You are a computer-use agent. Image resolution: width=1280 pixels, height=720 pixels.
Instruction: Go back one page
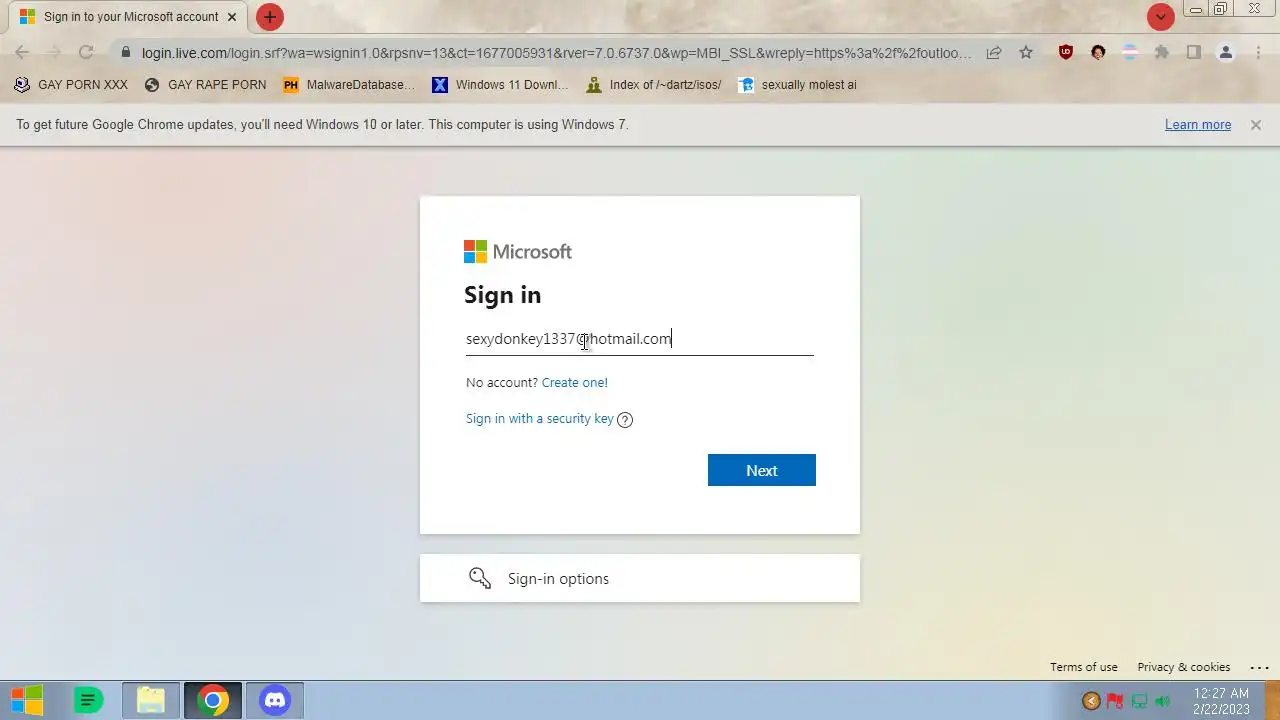tap(22, 53)
